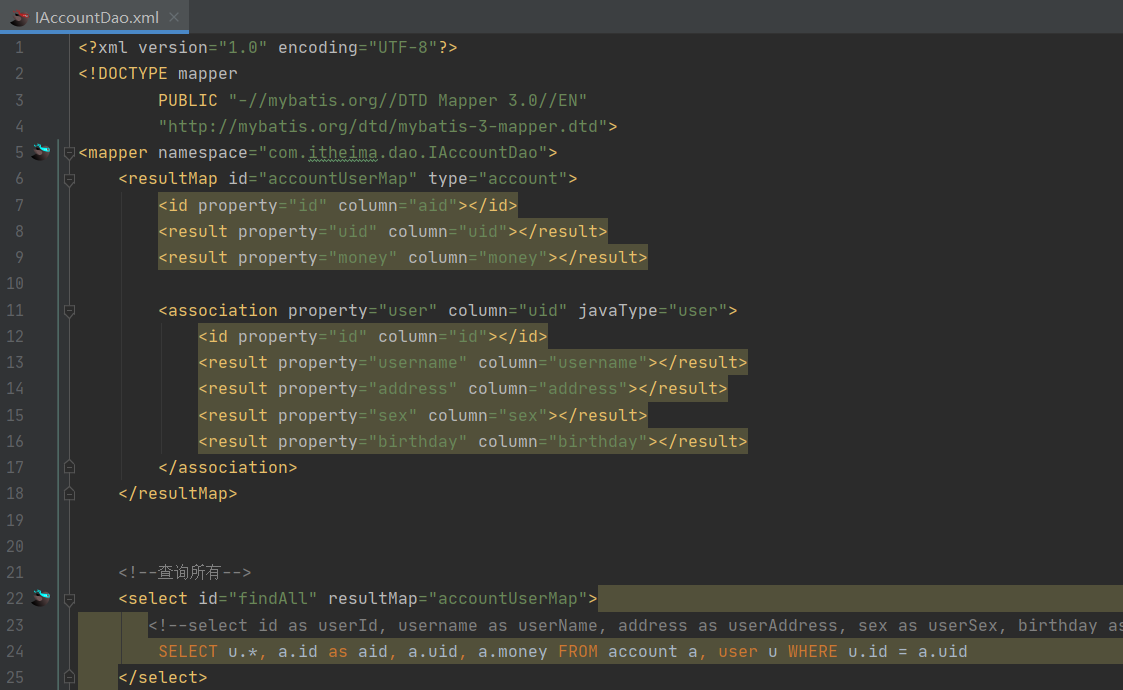
Task: Click javaType="user" attribute
Action: point(653,310)
